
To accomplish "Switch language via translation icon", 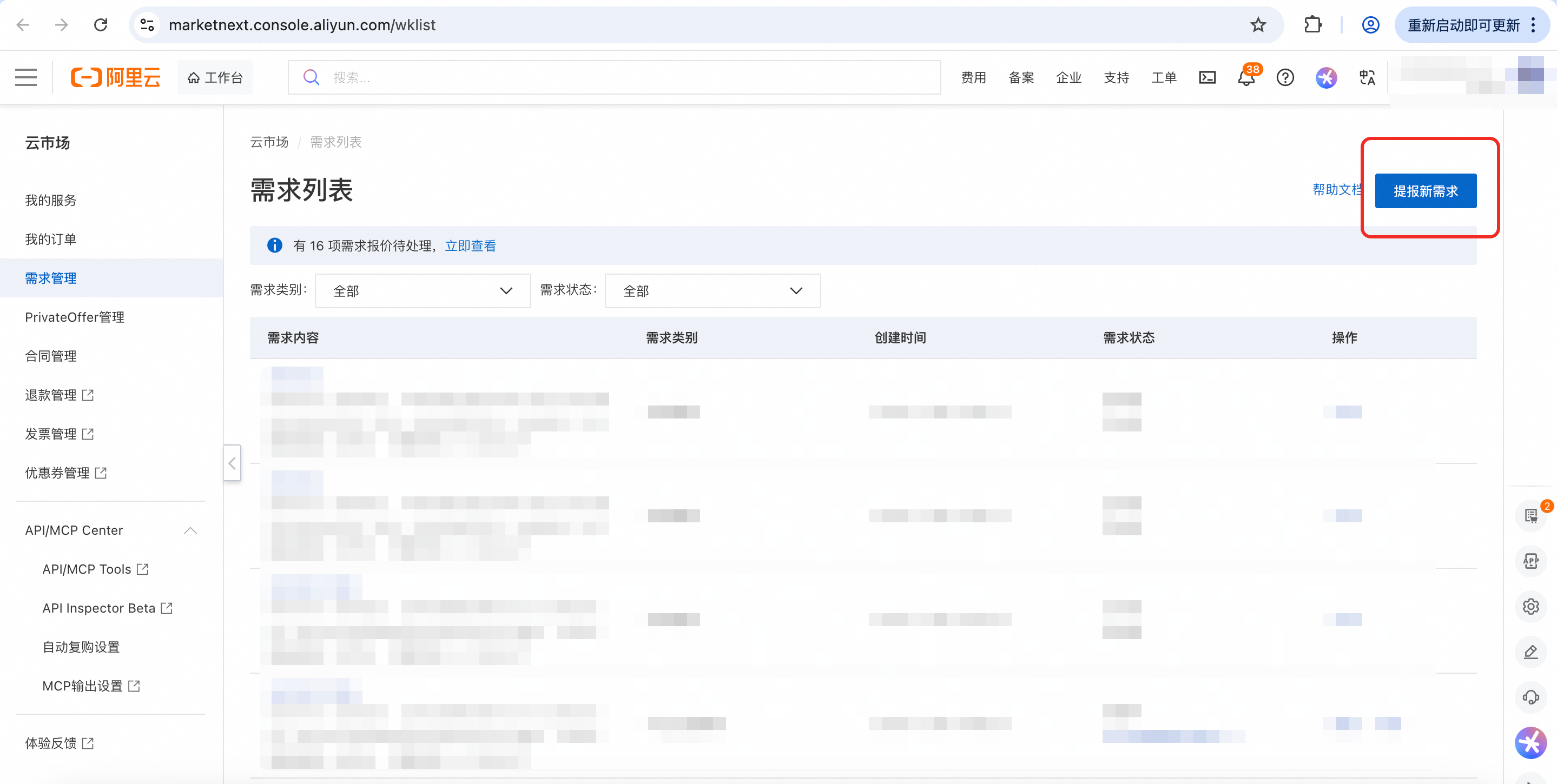I will tap(1367, 77).
